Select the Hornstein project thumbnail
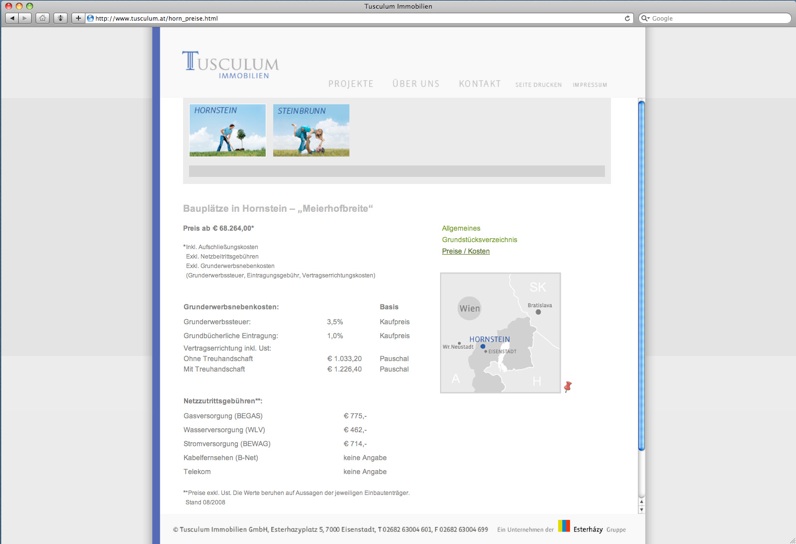Screen dimensions: 796x544 coord(227,130)
